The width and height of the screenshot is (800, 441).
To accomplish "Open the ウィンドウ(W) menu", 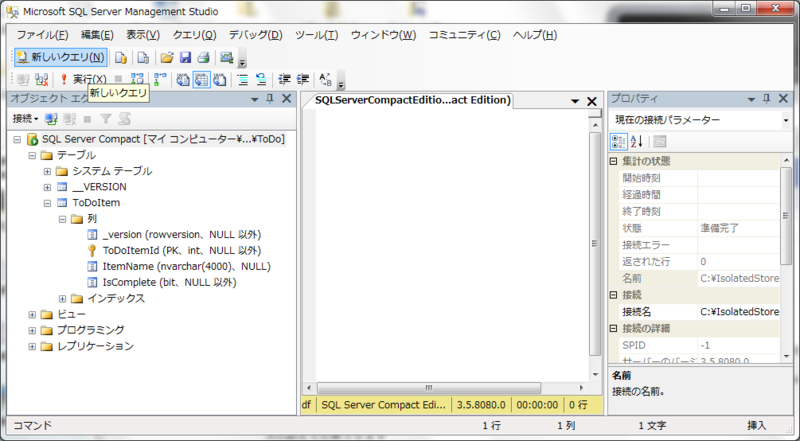I will (384, 35).
